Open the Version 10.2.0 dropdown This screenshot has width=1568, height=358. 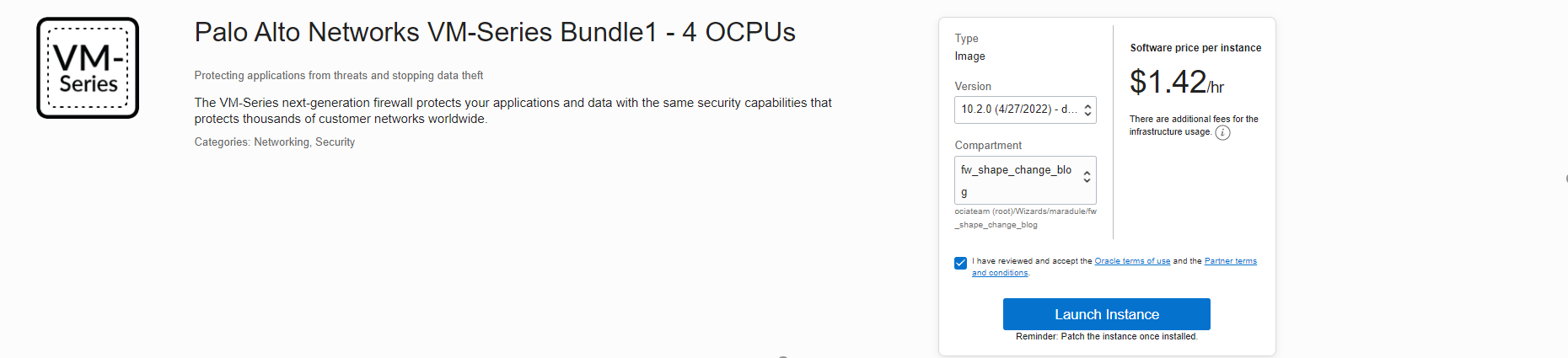click(x=1018, y=110)
